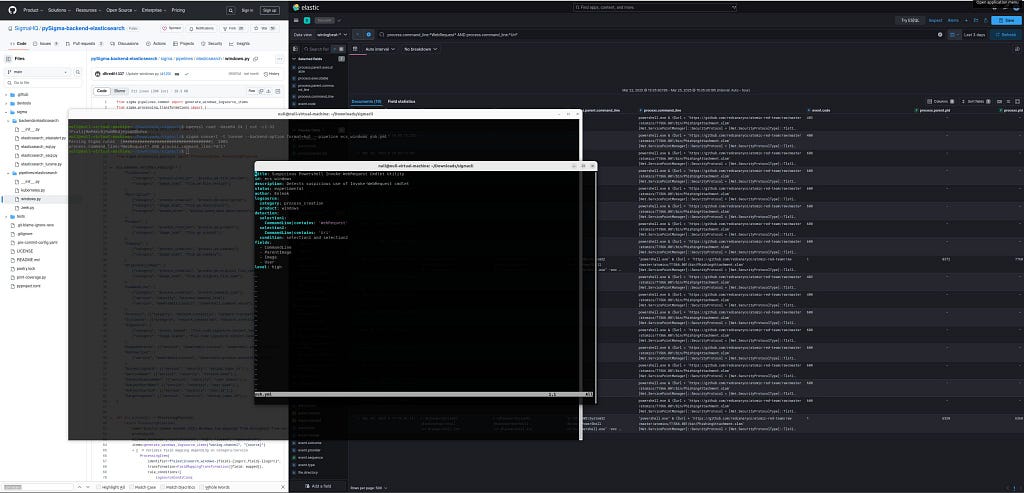The image size is (1024, 493).
Task: Open the No breakdown dropdown
Action: (x=420, y=49)
